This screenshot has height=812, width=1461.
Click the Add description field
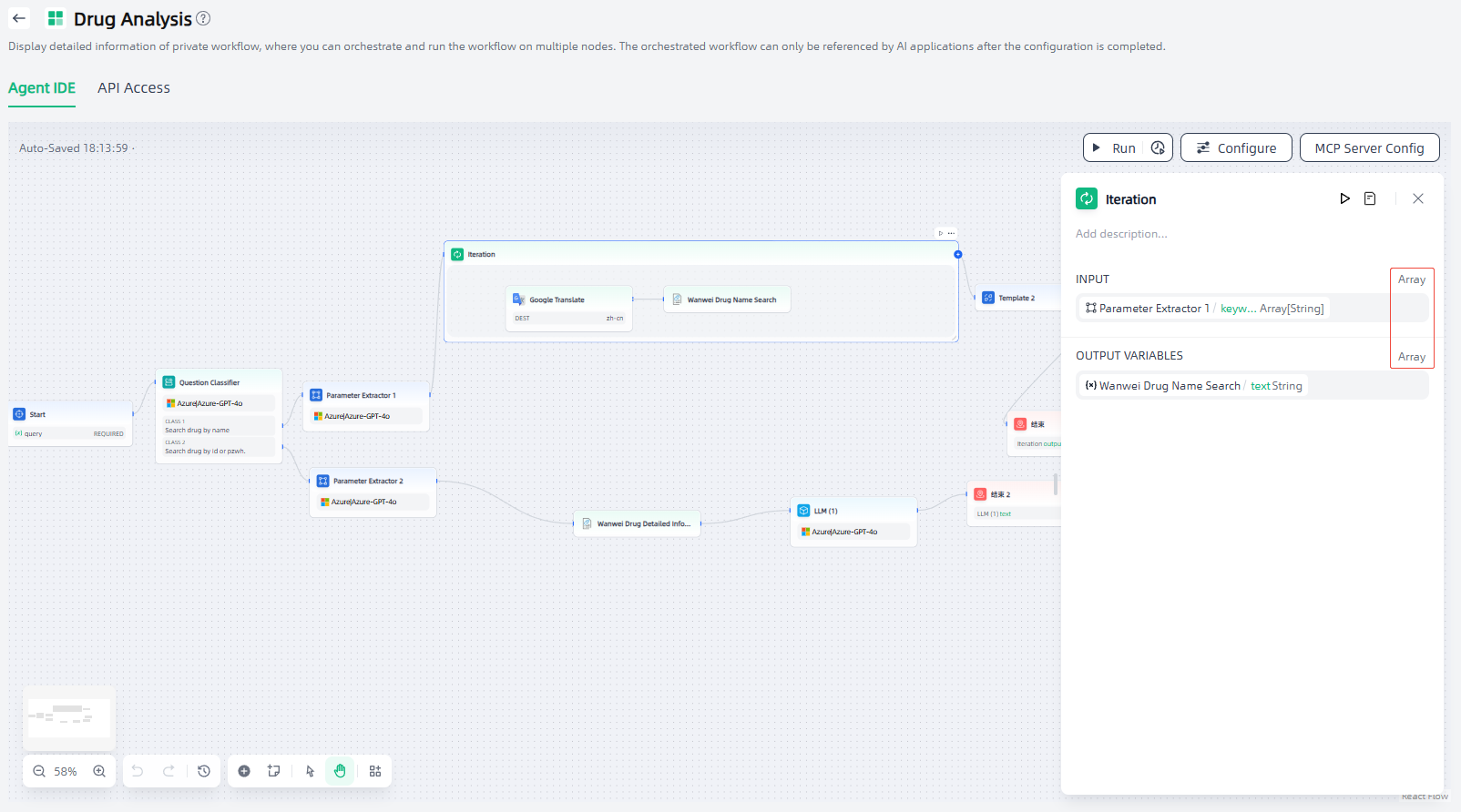tap(1121, 234)
